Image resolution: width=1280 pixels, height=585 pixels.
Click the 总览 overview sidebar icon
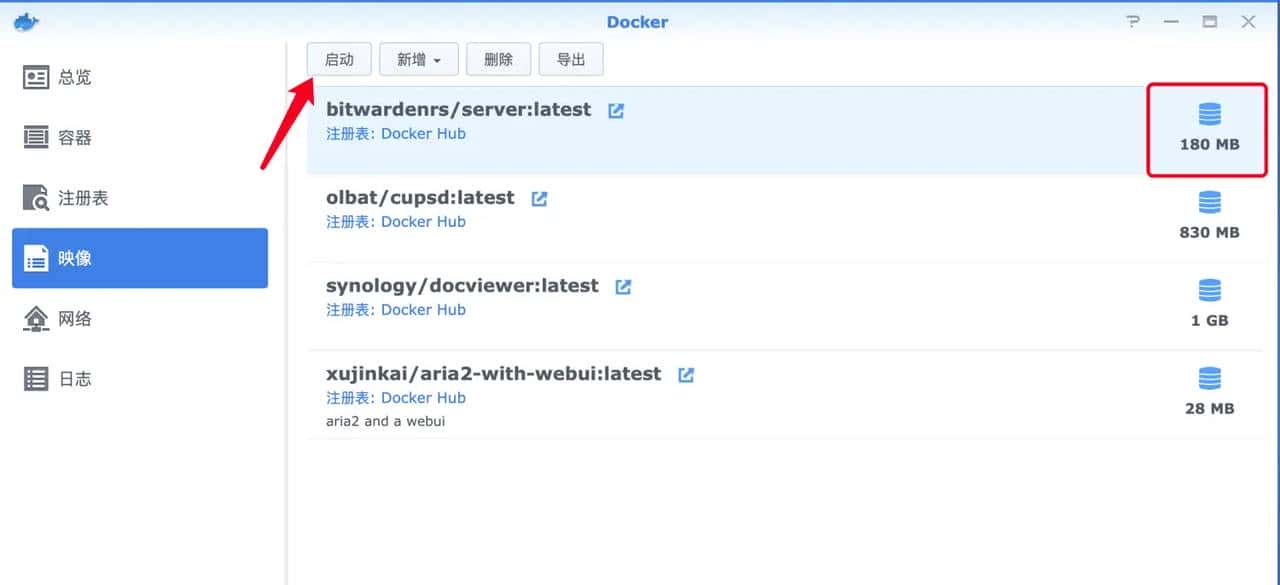tap(36, 77)
